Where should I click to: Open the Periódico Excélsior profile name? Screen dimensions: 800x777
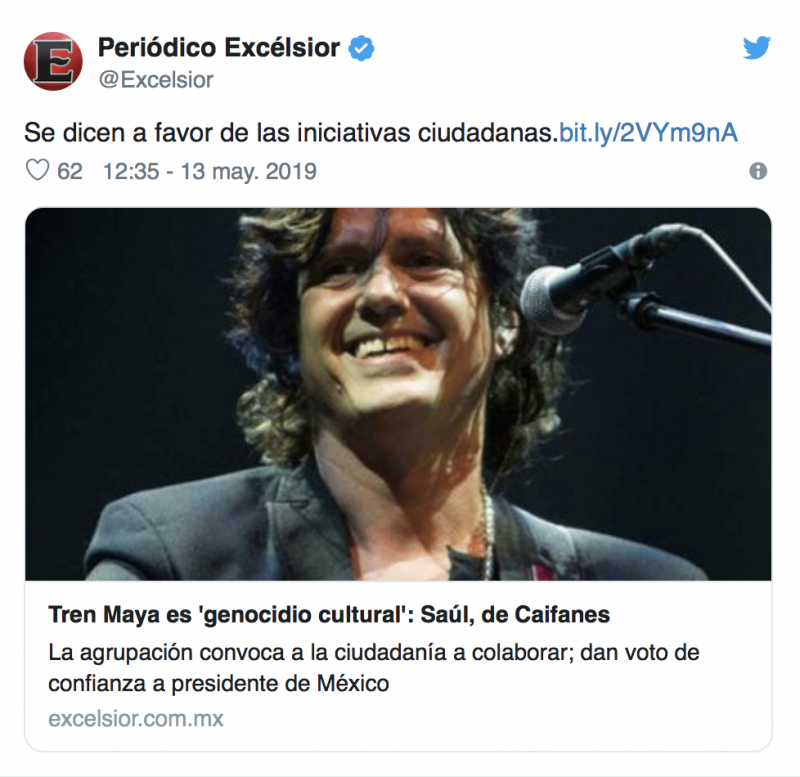pyautogui.click(x=219, y=48)
